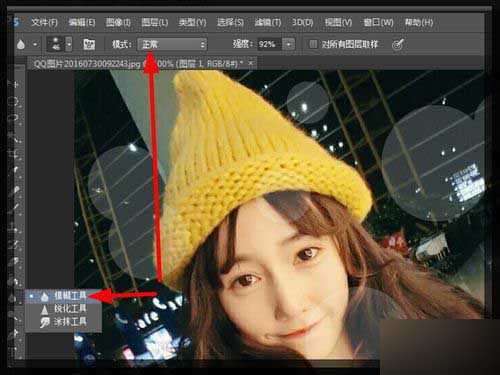The width and height of the screenshot is (500, 375).
Task: Choose 锐化工具 in the tool flyout
Action: point(63,309)
